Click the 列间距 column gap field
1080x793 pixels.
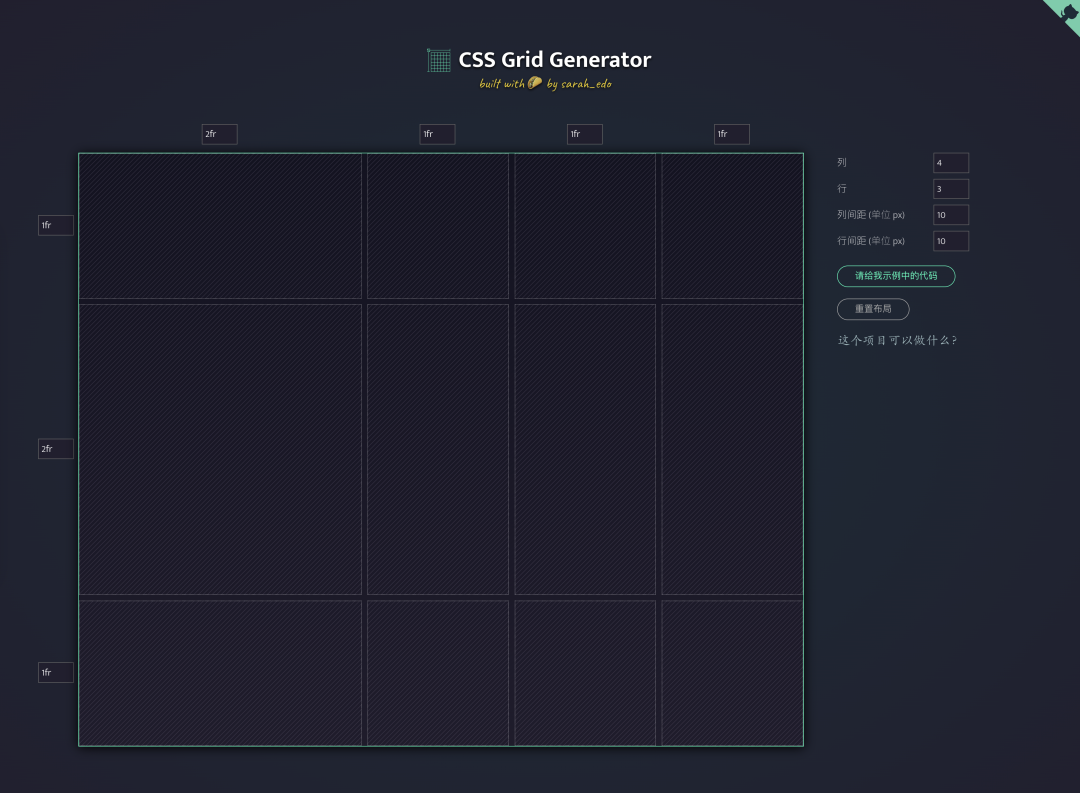pos(950,215)
